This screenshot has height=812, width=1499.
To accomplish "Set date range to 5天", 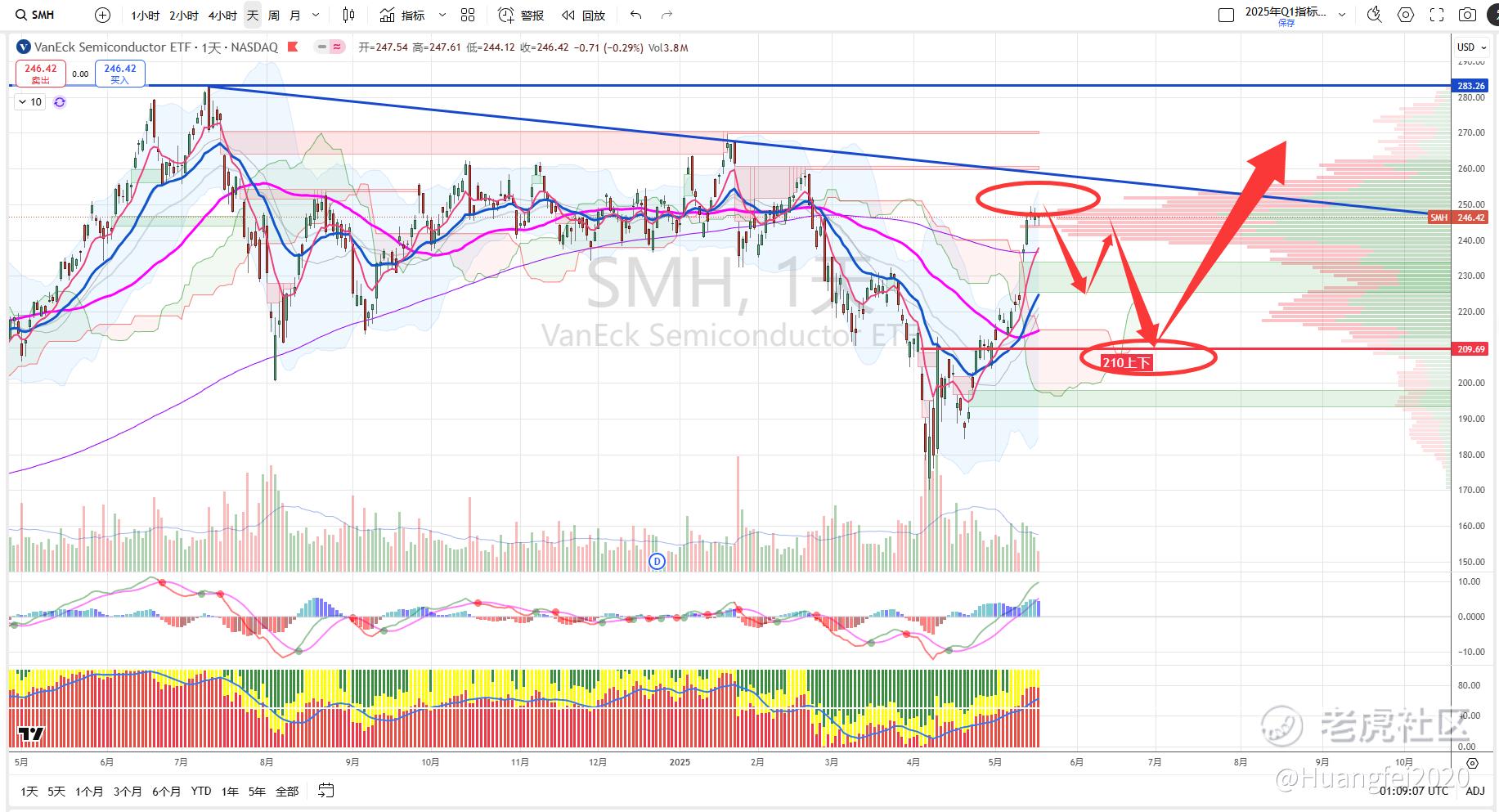I will tap(56, 792).
